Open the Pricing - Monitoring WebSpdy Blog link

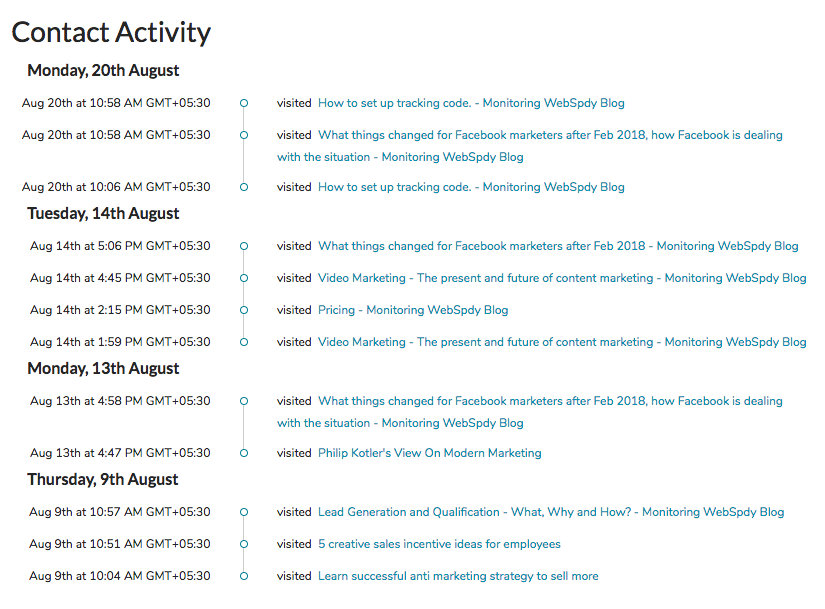click(413, 310)
